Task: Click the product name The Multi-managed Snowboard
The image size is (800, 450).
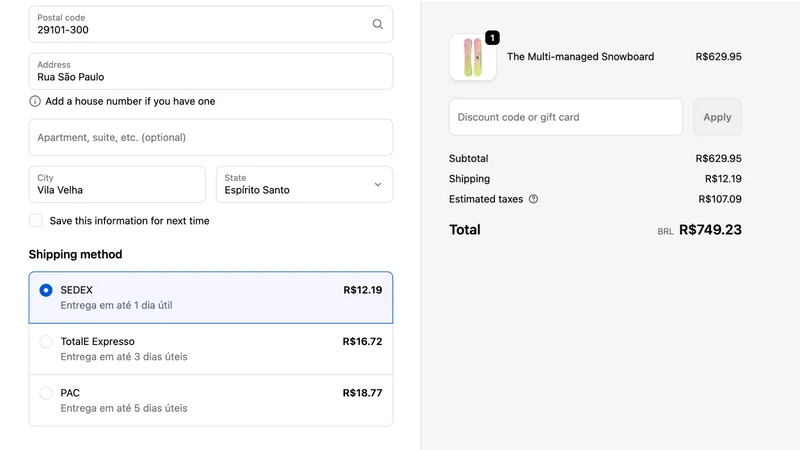Action: pyautogui.click(x=580, y=57)
